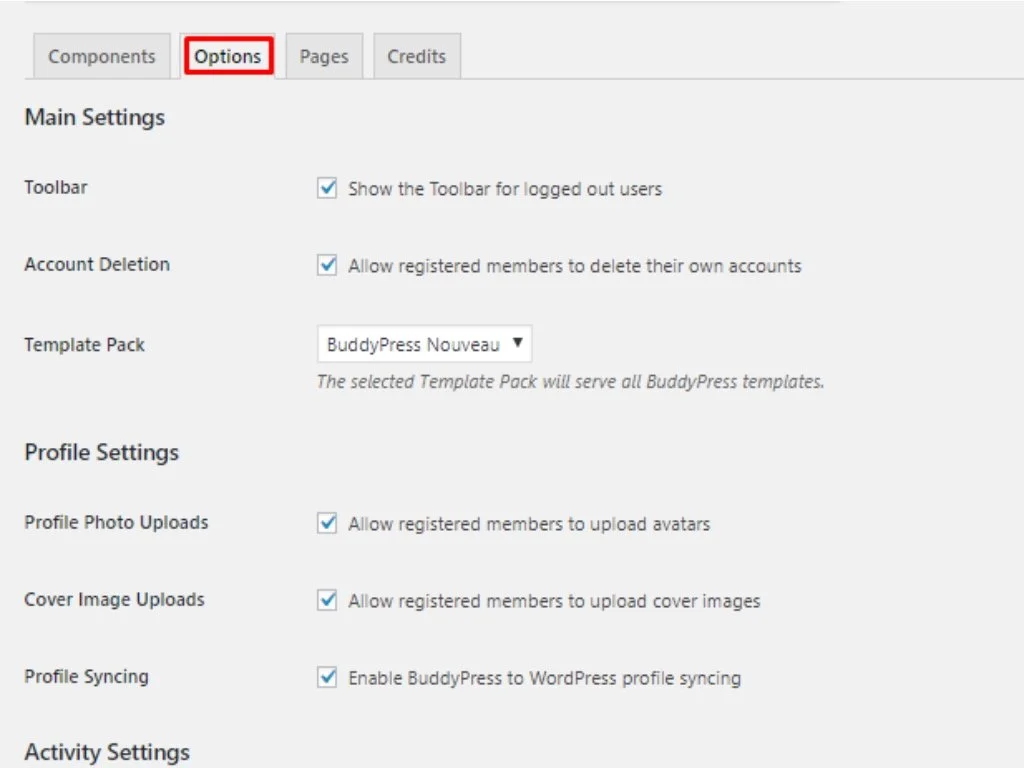Go to the Credits tab
Viewport: 1024px width, 768px height.
coord(416,57)
